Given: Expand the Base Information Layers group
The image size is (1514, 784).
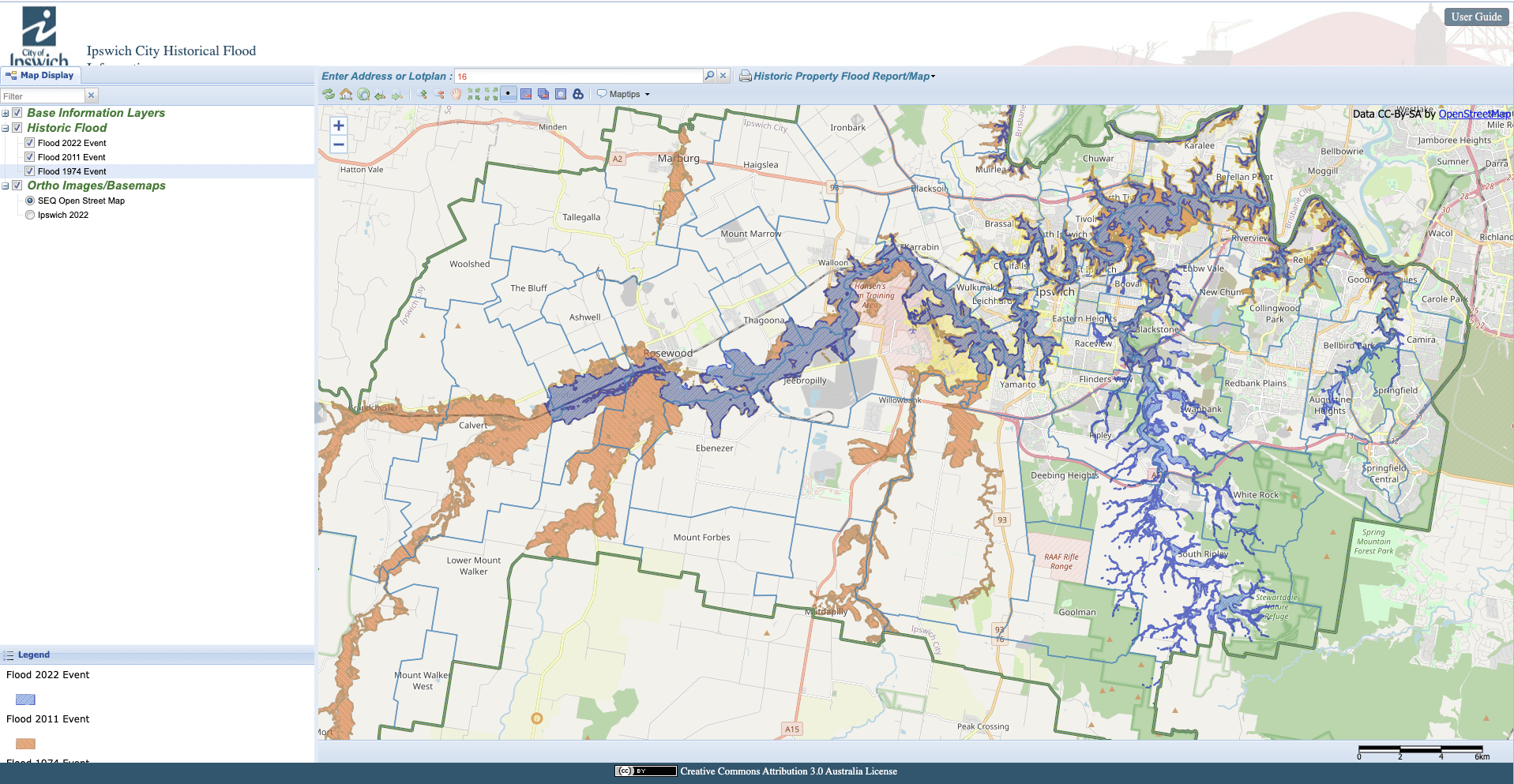Looking at the screenshot, I should pos(6,113).
